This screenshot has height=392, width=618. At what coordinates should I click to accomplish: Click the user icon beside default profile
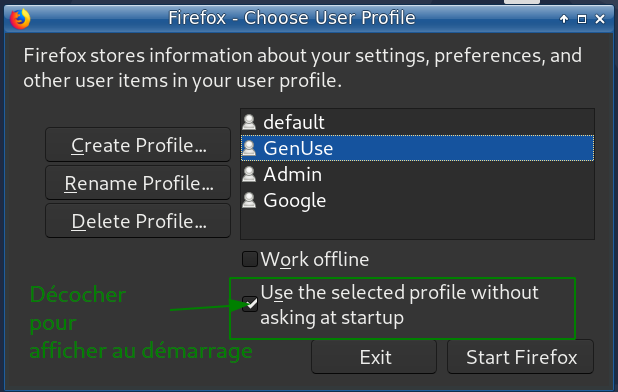249,122
